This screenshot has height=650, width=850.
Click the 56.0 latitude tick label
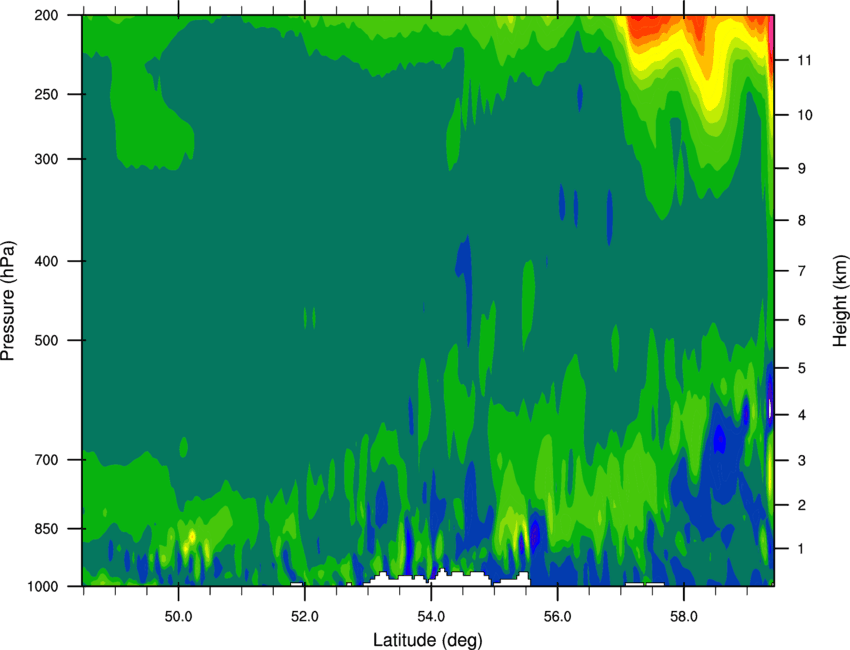pos(558,617)
